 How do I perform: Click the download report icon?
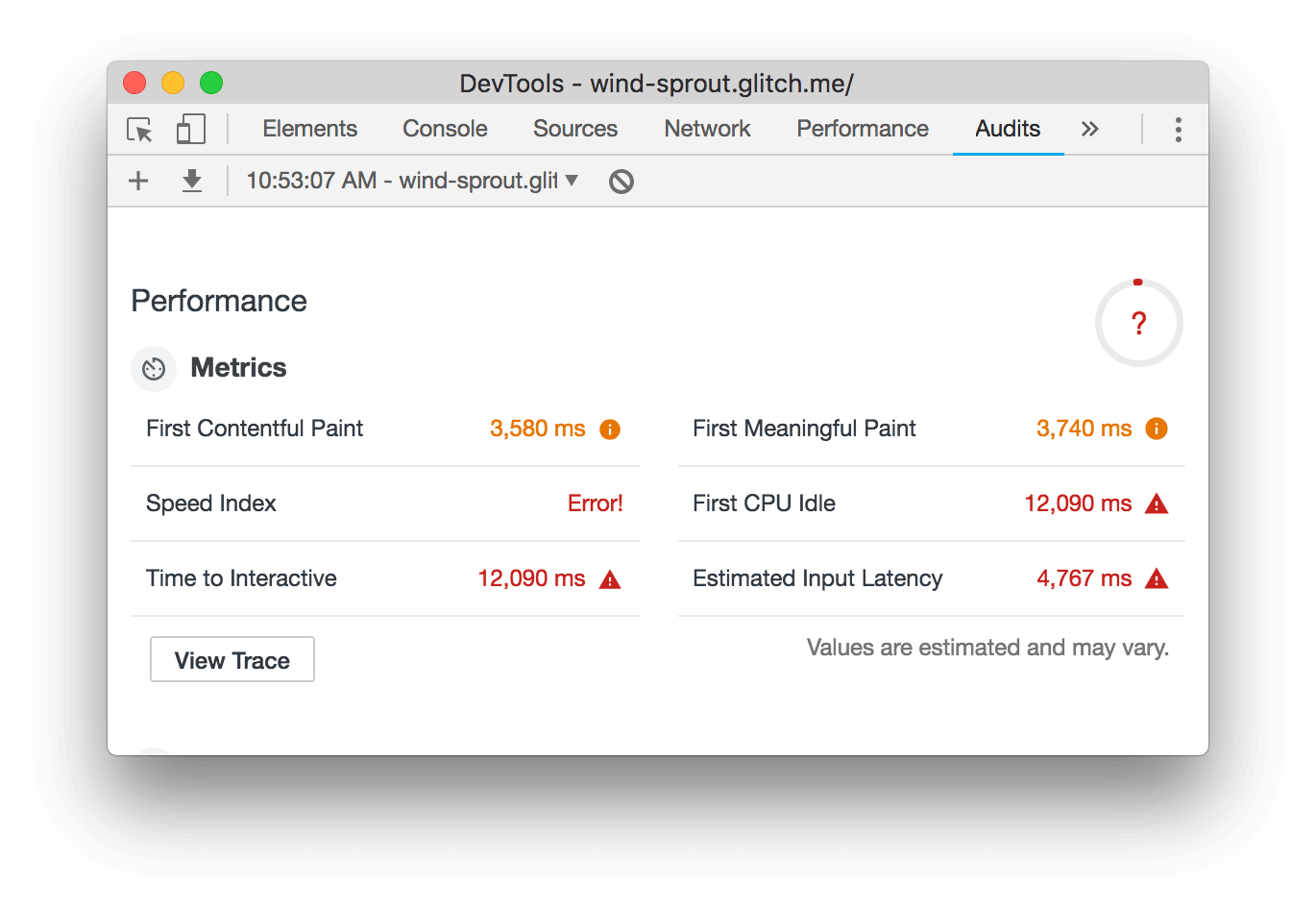192,181
